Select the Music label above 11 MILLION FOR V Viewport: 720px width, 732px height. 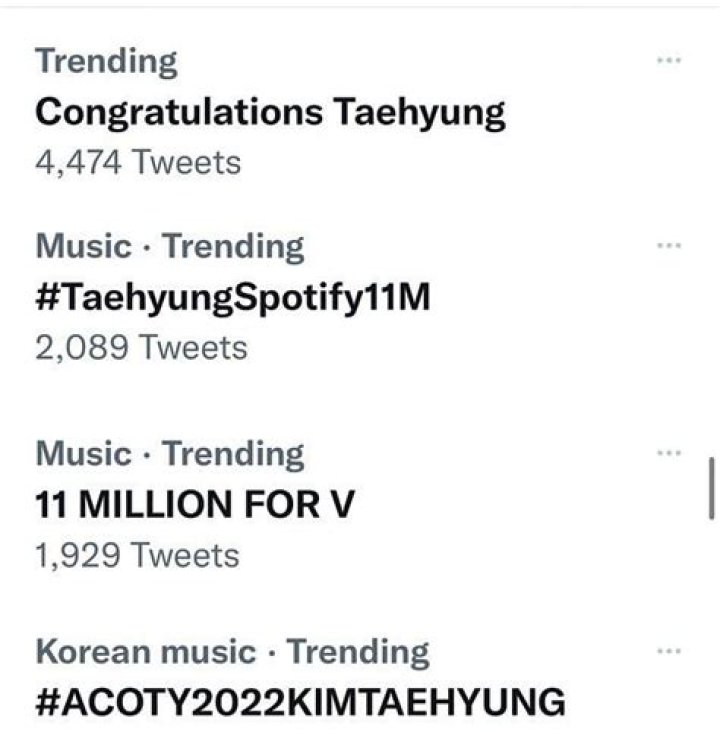coord(83,454)
